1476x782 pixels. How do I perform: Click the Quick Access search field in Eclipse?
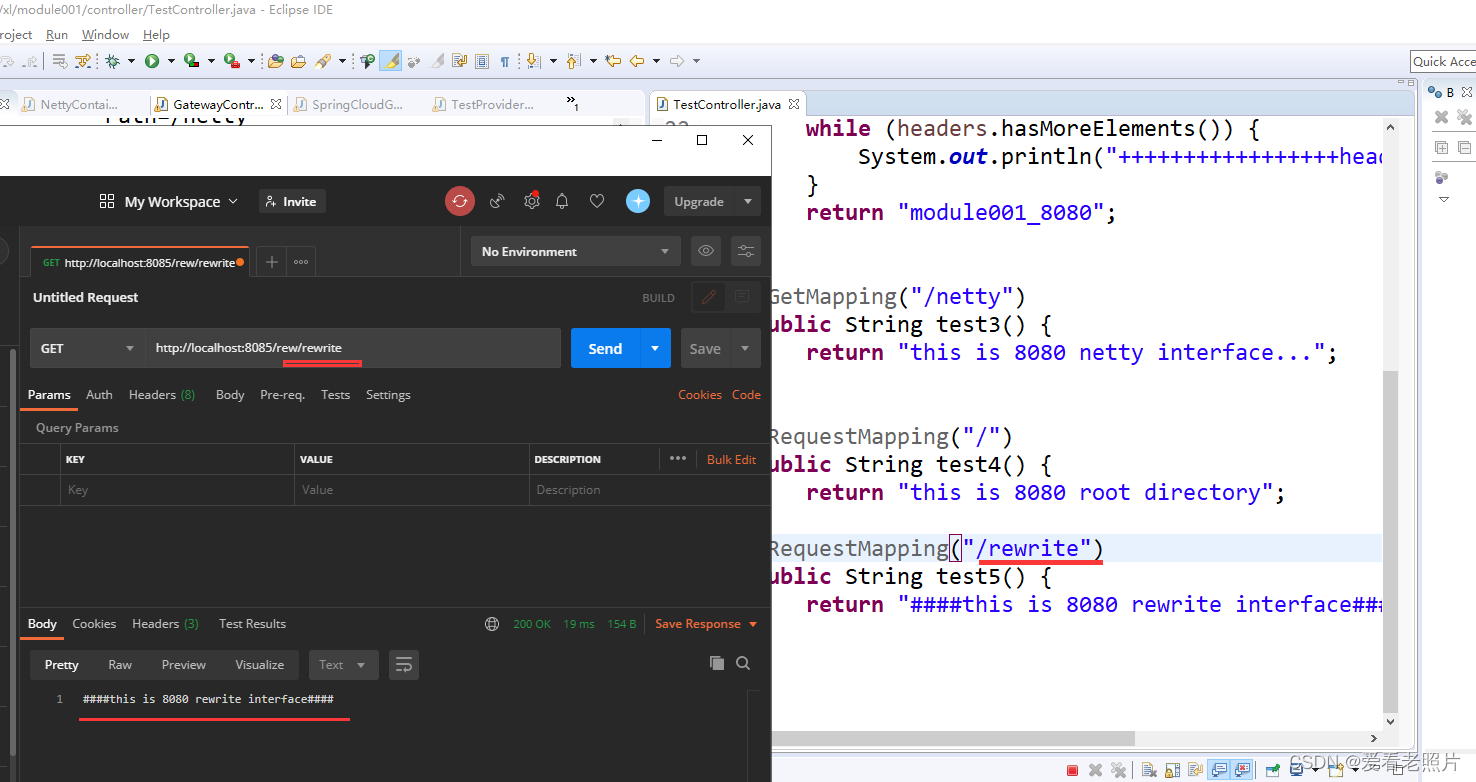[1443, 61]
